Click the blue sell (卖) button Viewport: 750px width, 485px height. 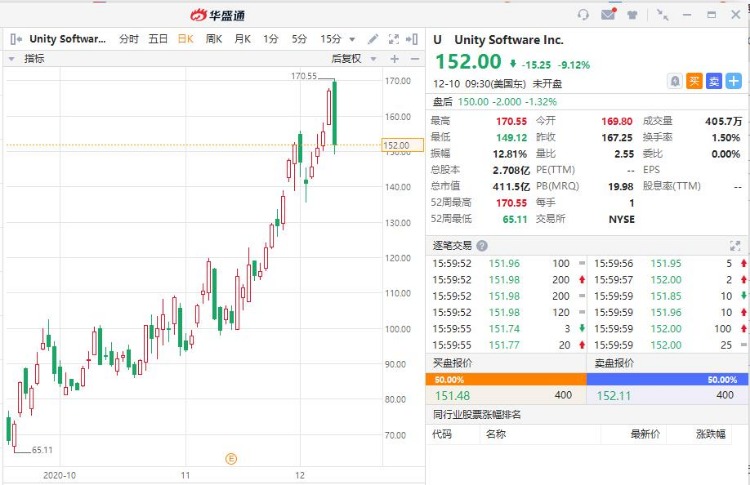714,81
